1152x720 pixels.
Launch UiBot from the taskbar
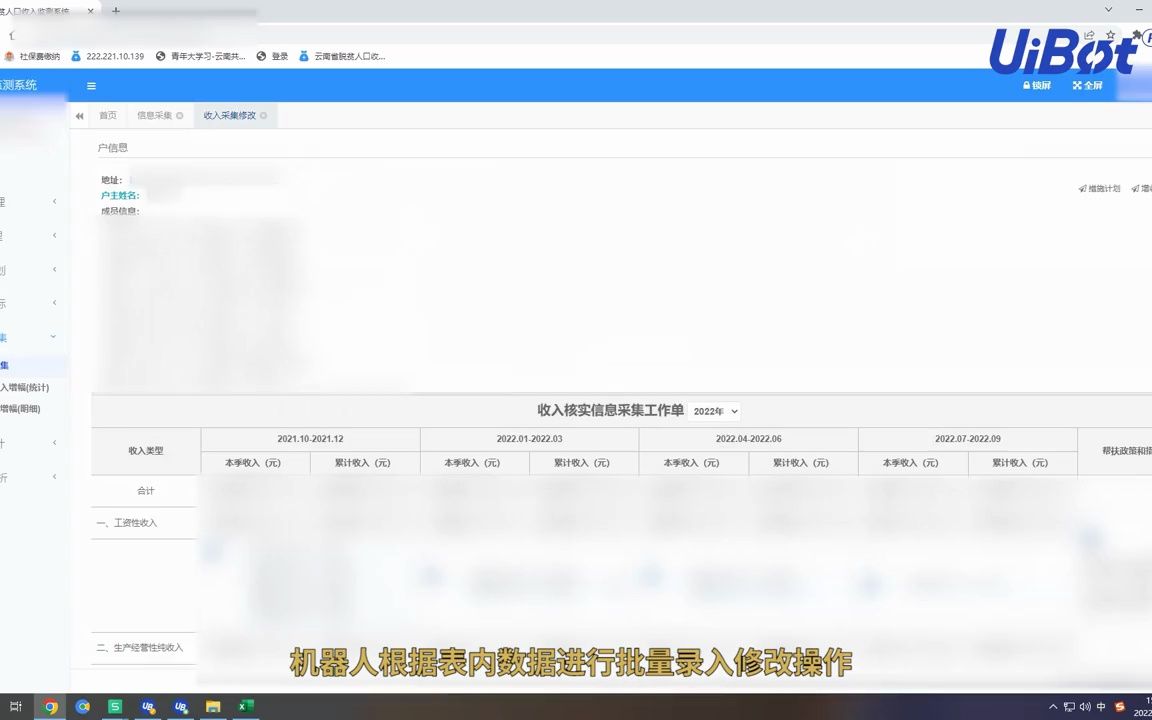(148, 707)
